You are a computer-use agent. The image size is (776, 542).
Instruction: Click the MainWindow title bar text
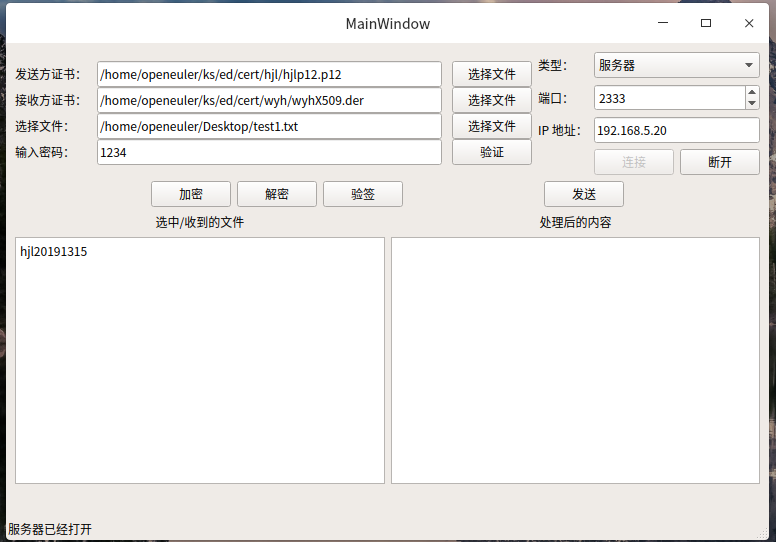pos(388,24)
